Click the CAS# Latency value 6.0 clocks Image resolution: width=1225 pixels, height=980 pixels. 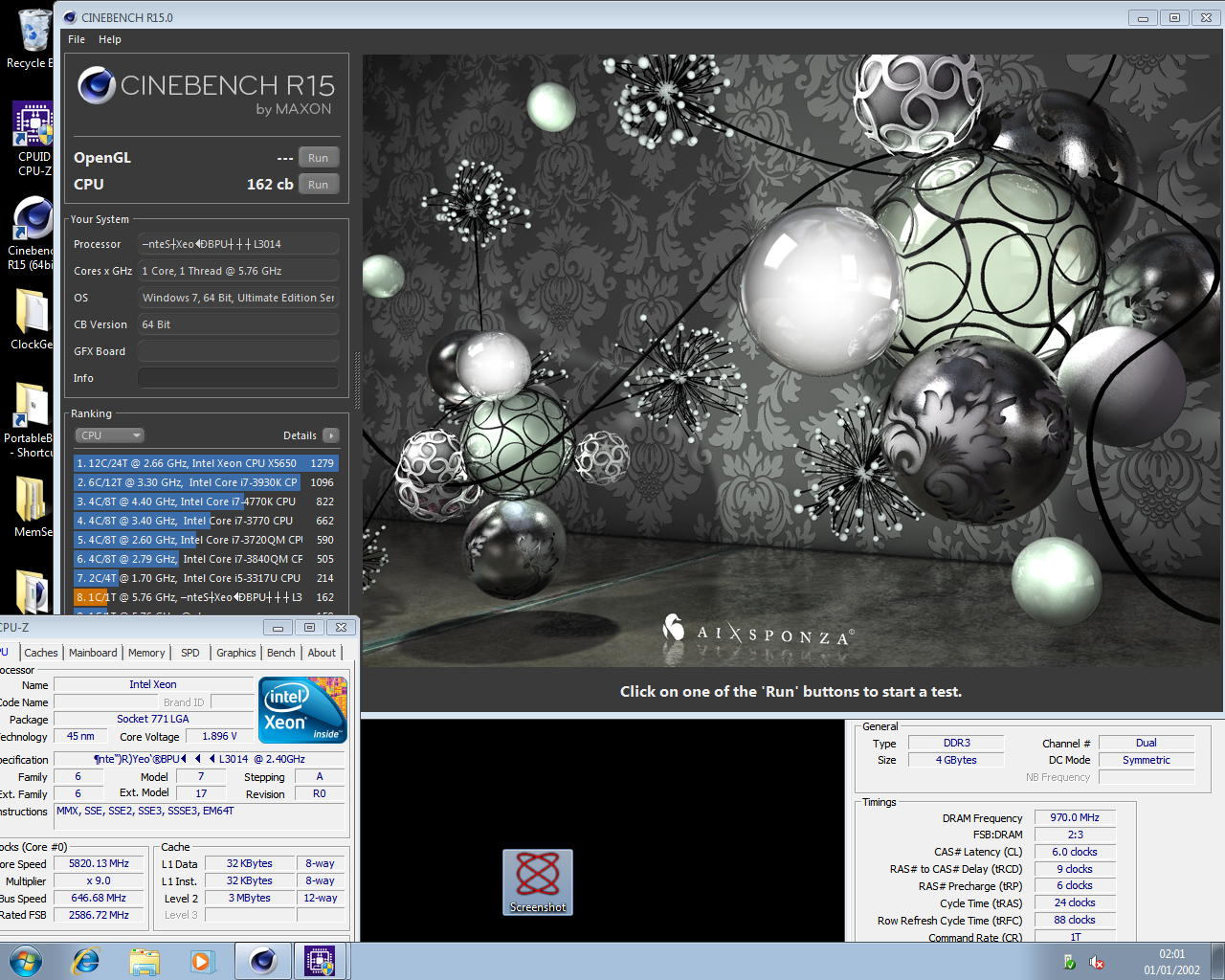(1075, 852)
